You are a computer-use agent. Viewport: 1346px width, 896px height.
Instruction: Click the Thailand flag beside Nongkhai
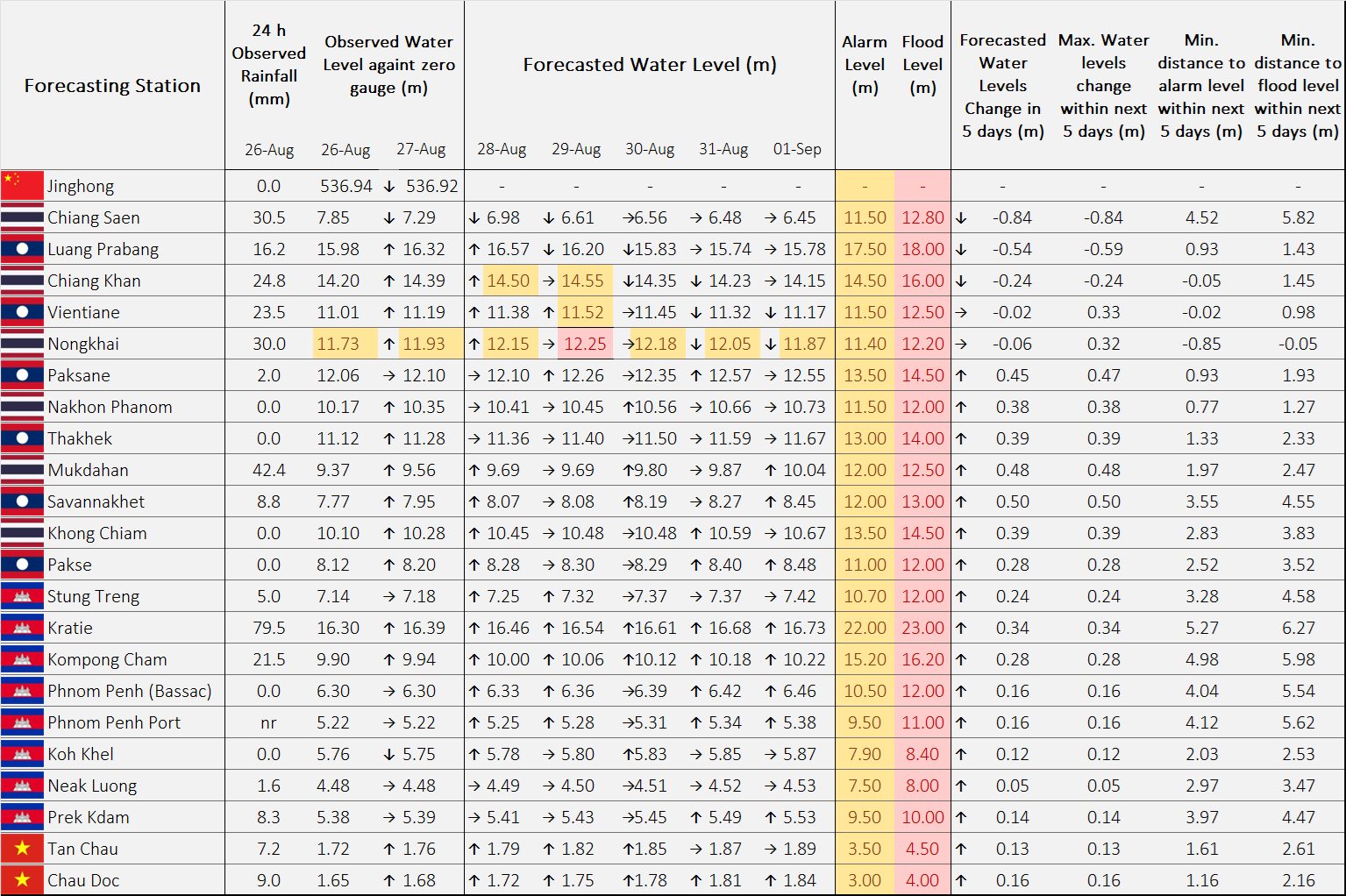click(22, 344)
